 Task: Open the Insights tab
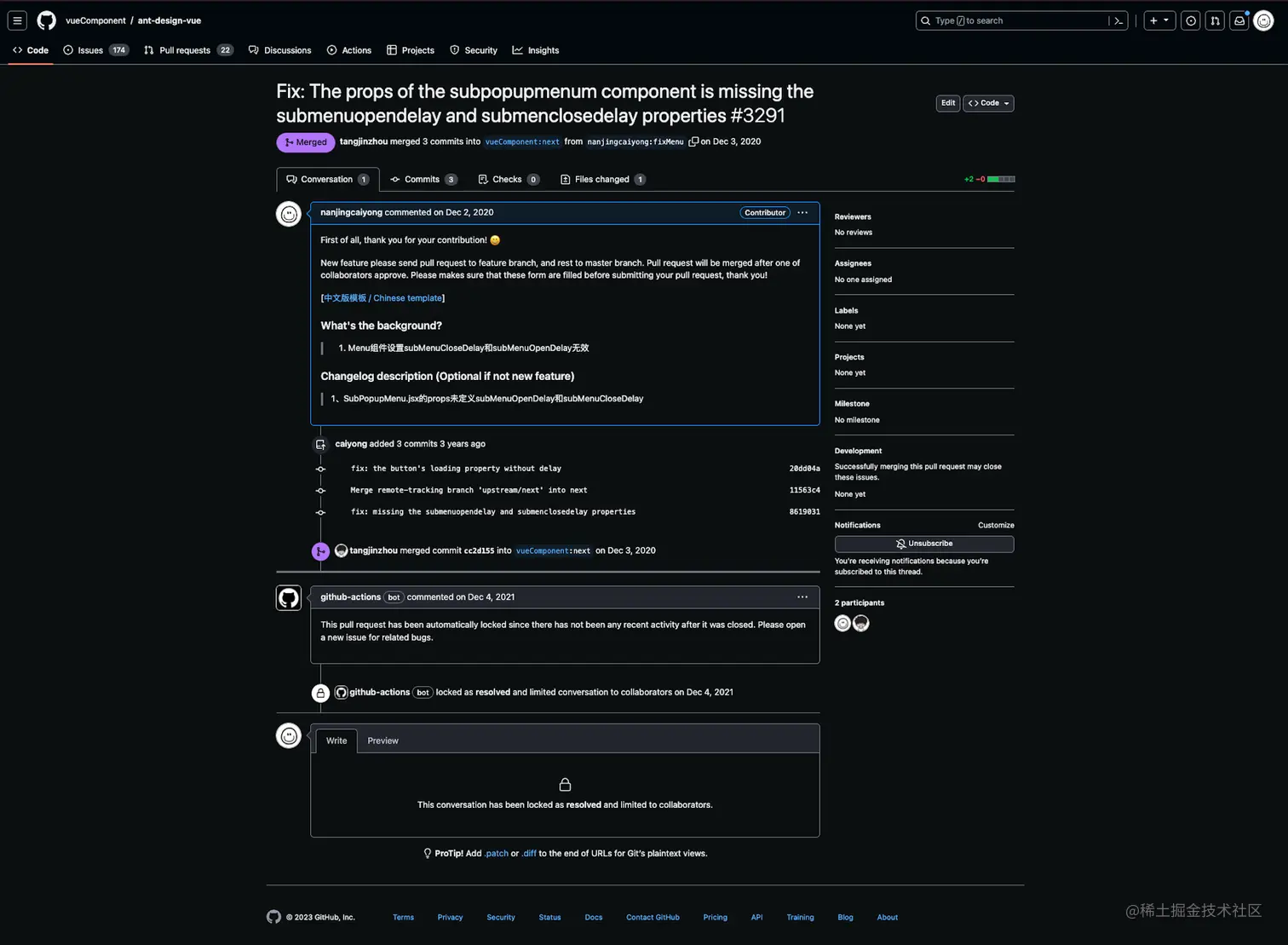[536, 50]
